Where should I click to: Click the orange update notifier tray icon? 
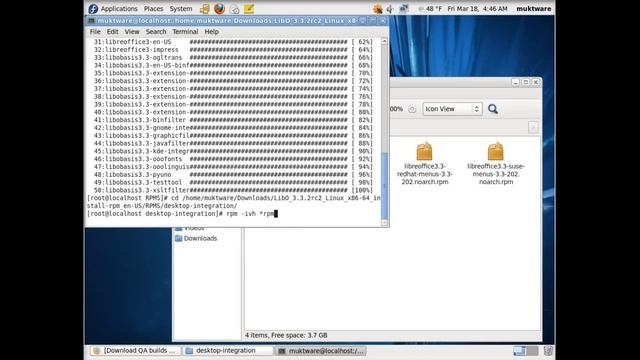coord(378,9)
